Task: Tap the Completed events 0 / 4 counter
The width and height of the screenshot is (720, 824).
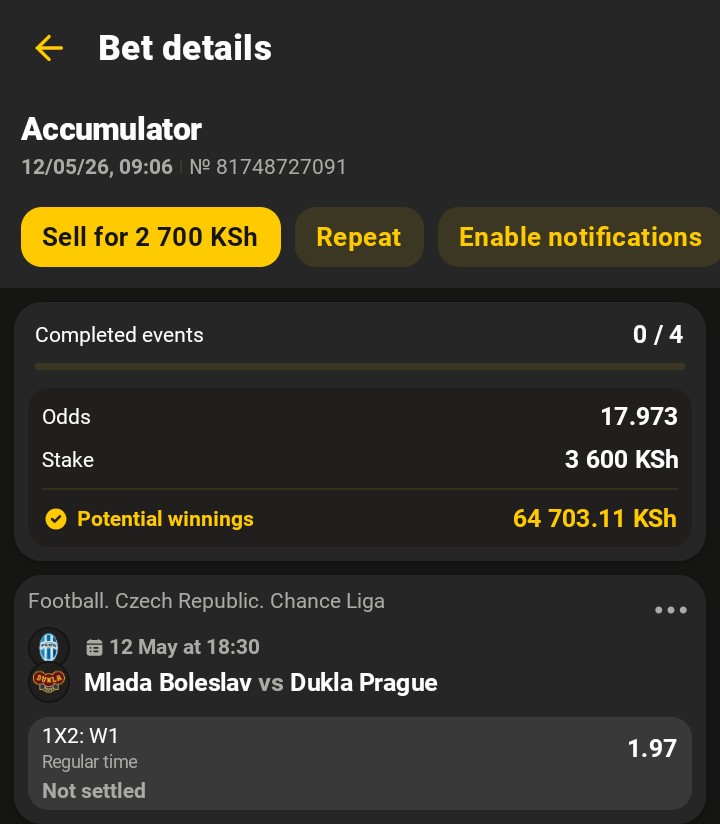Action: (658, 335)
